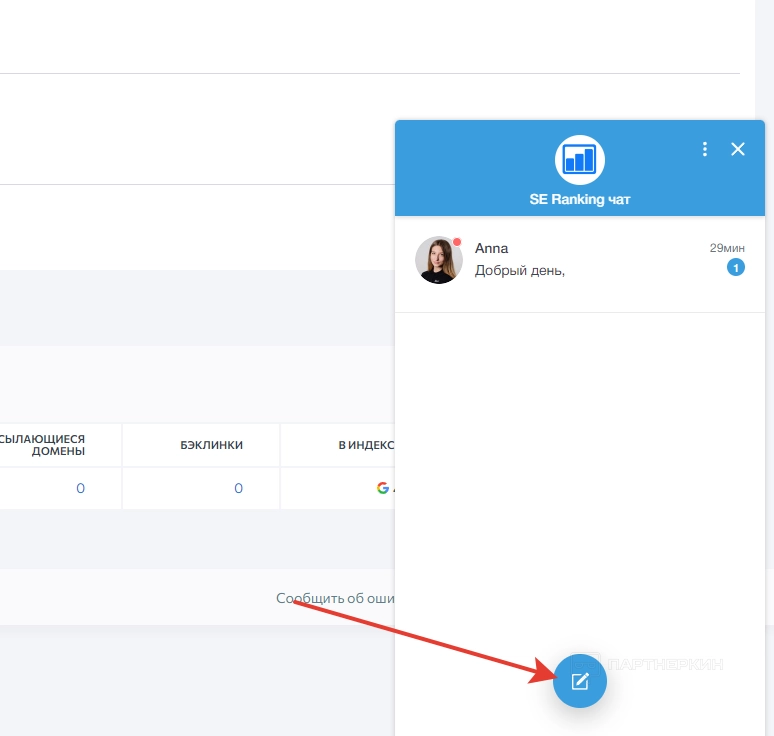Open the message preview 'Добрый день,'
Screen dimensions: 774x736
(x=519, y=271)
